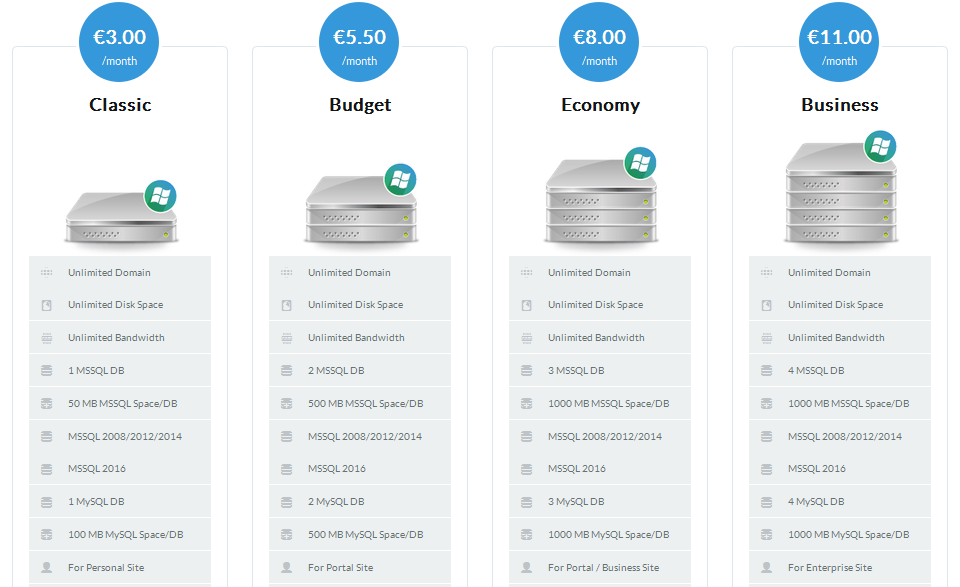The width and height of the screenshot is (960, 587).
Task: Click Economy plan's MSSQL 2016 text
Action: [577, 469]
